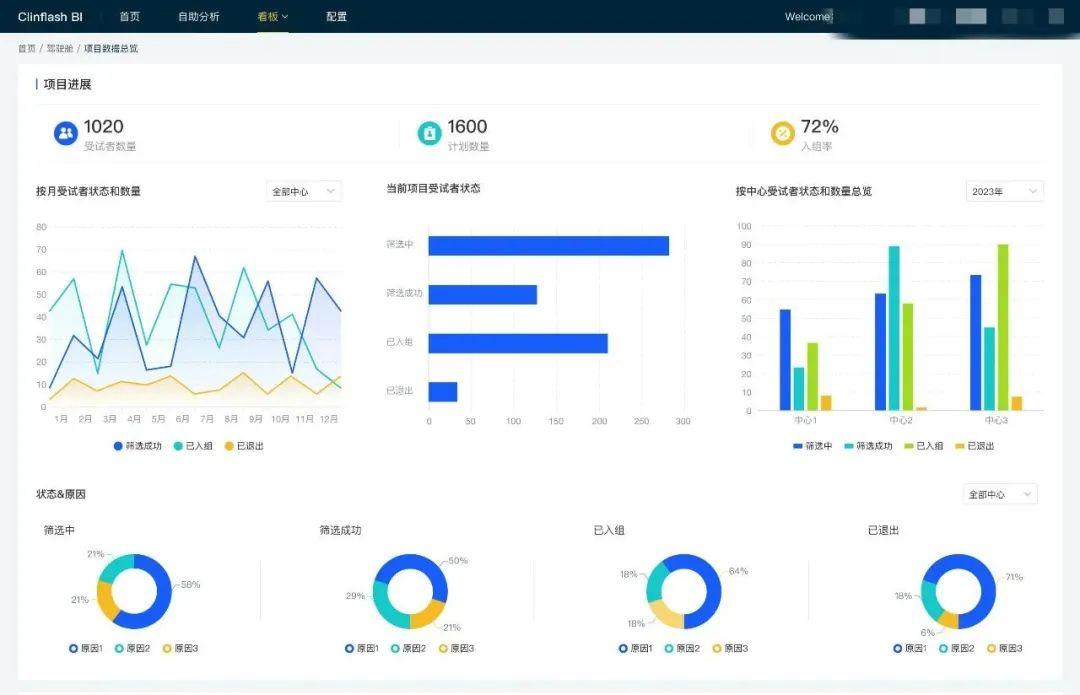Toggle 筛选中 legend in center bar chart
The height and width of the screenshot is (695, 1080).
point(813,446)
